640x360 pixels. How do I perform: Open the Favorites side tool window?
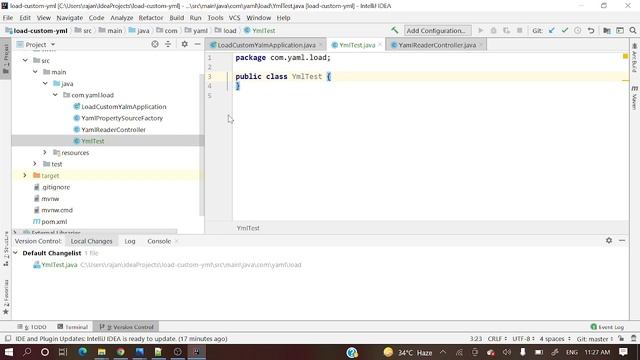(x=6, y=297)
